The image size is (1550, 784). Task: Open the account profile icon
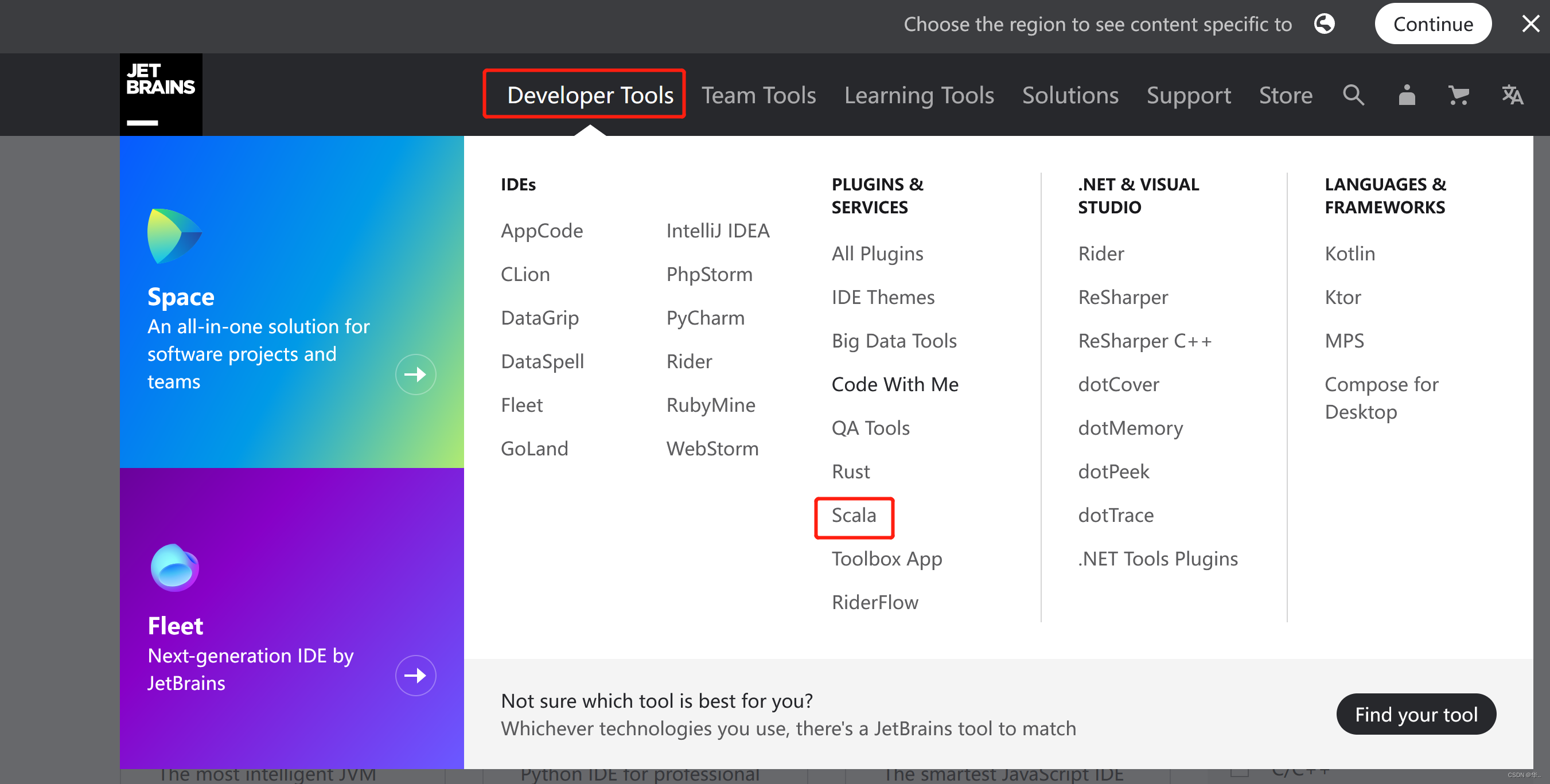[x=1407, y=95]
